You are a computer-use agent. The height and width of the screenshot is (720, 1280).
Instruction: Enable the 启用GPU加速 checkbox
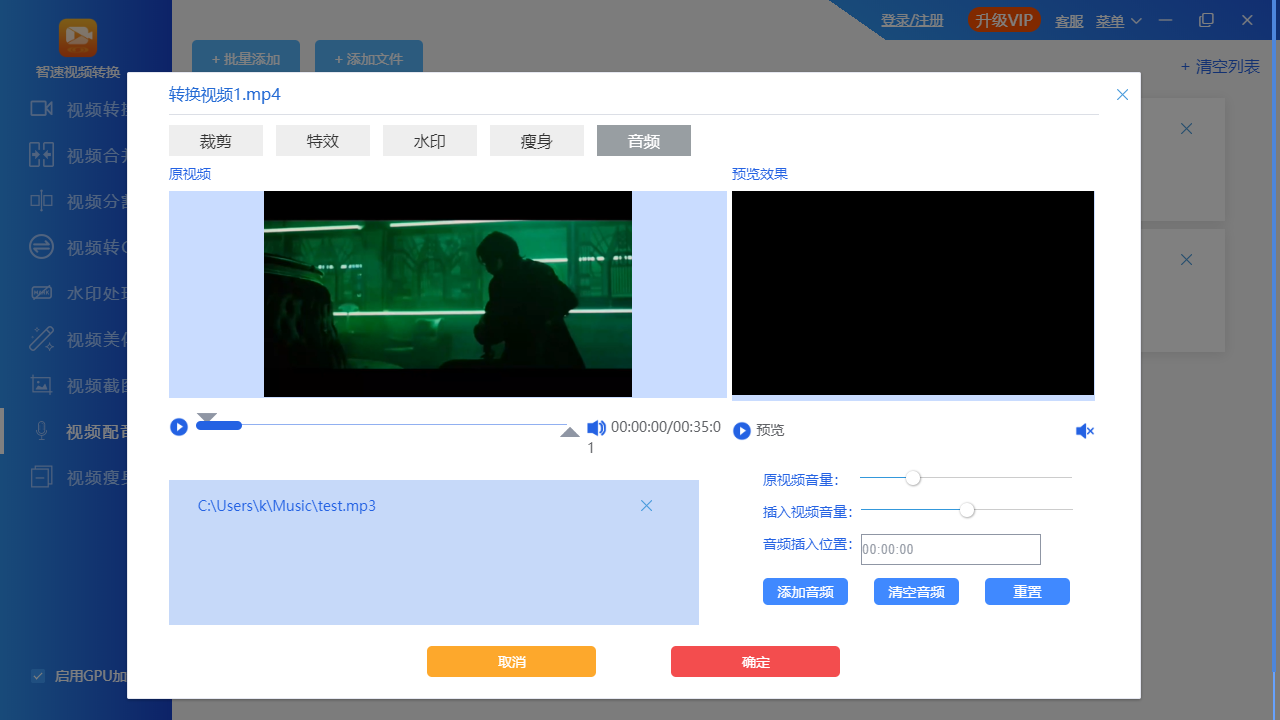tap(38, 676)
